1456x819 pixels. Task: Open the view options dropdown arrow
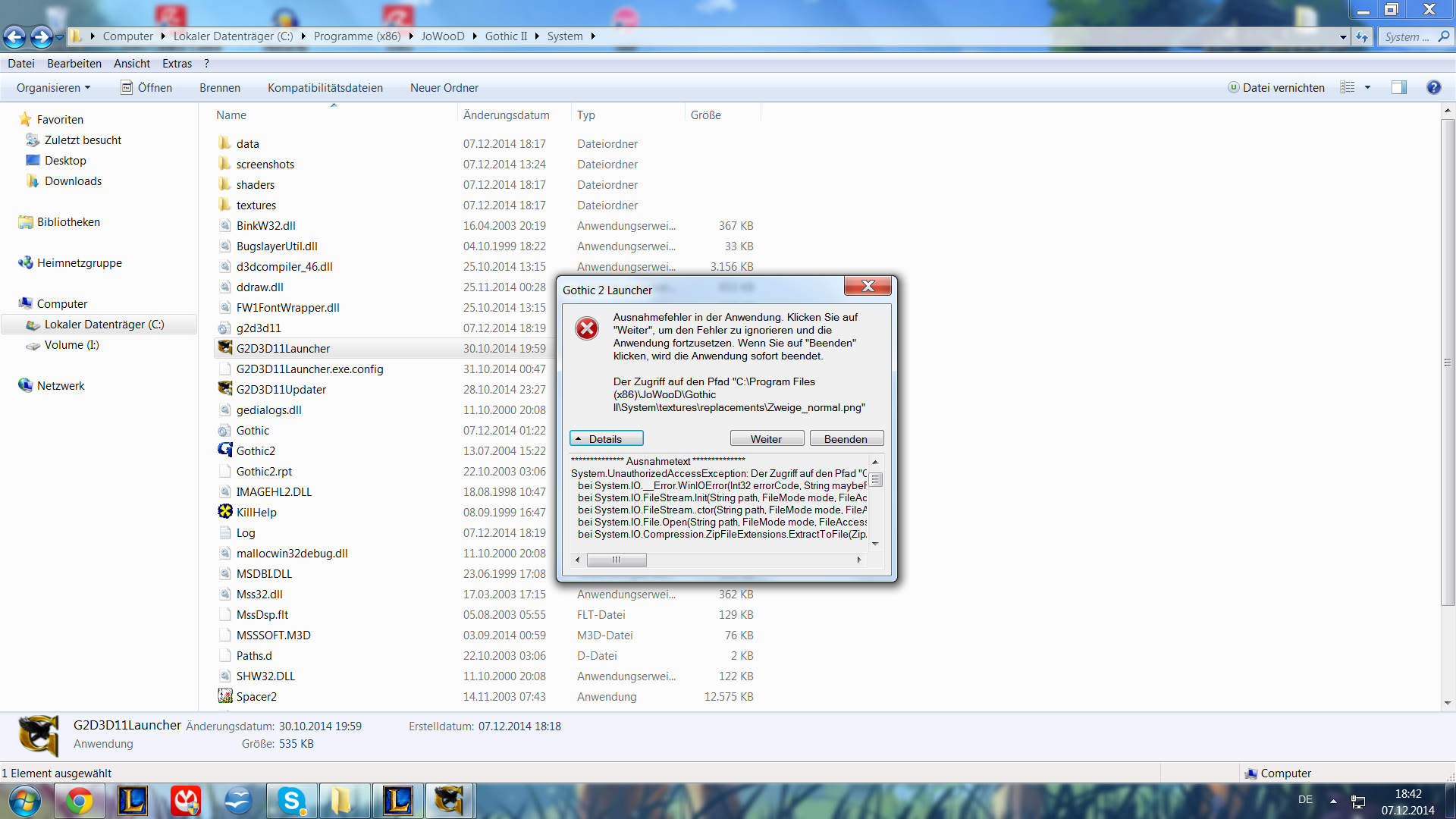pos(1368,87)
